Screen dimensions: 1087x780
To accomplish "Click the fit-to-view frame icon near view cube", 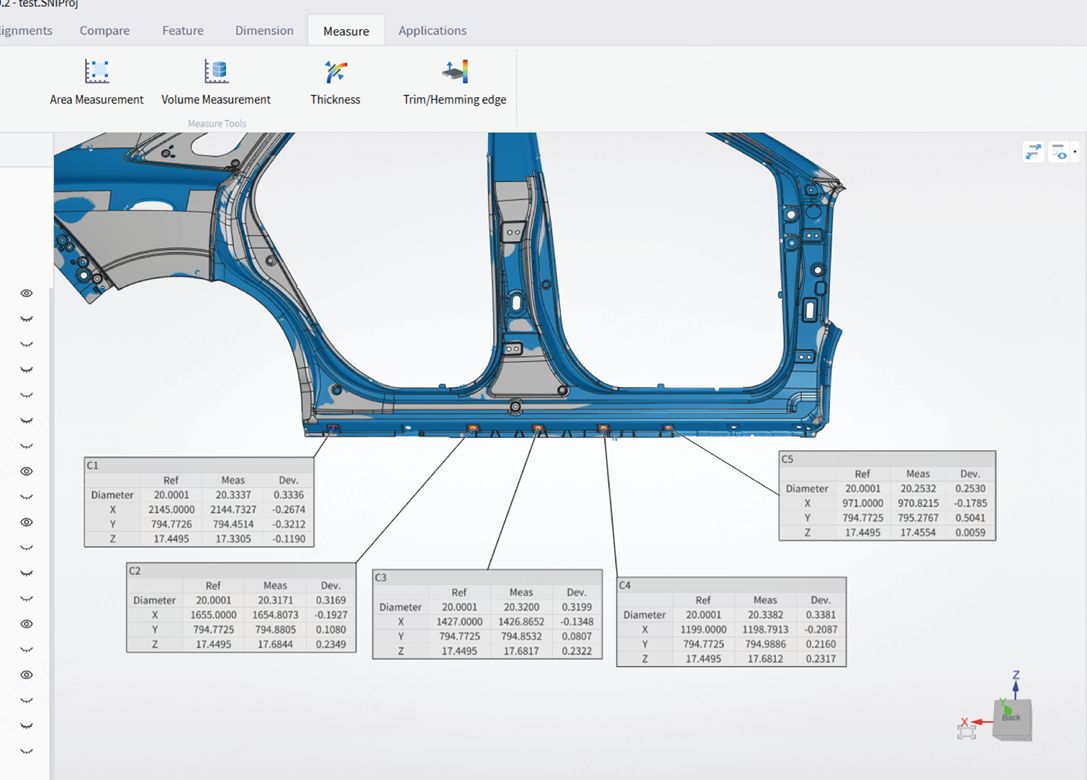I will pyautogui.click(x=966, y=731).
